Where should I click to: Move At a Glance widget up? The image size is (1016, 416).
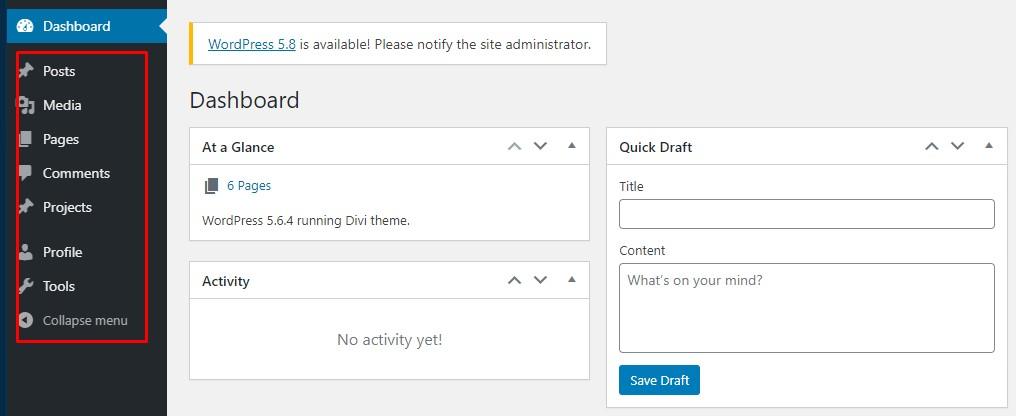[514, 146]
